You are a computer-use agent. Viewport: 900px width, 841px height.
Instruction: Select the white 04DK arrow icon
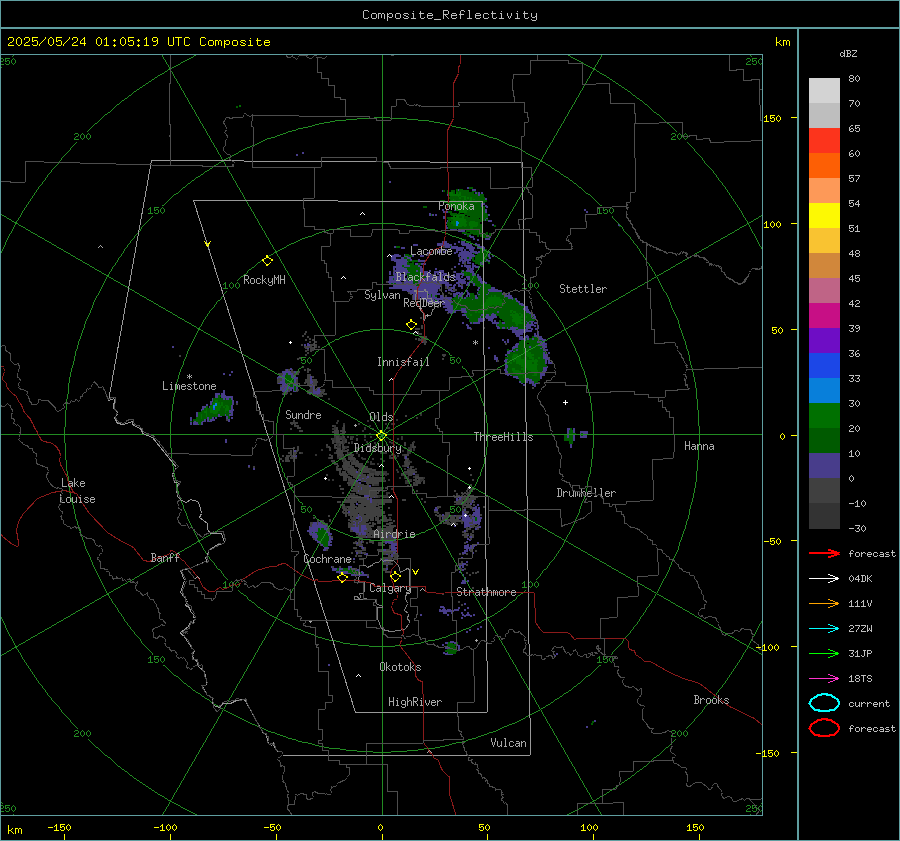[824, 578]
